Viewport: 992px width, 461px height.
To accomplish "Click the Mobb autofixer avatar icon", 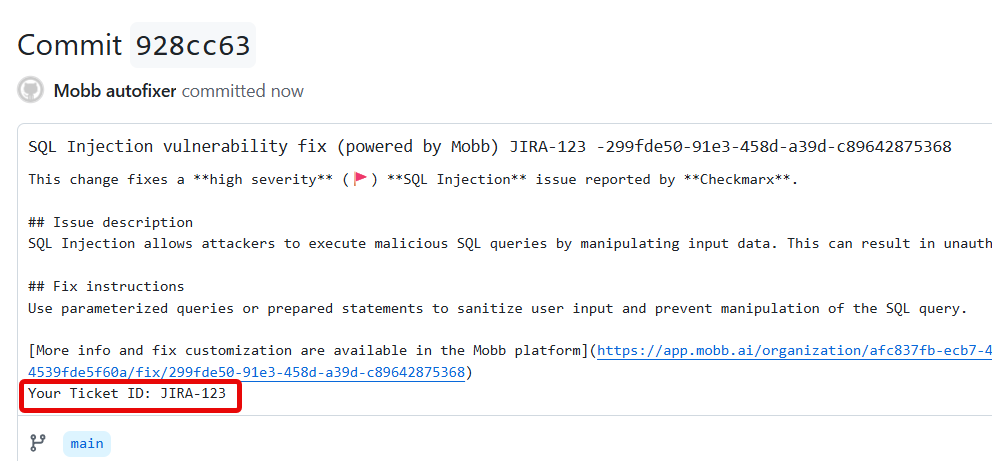I will point(31,90).
